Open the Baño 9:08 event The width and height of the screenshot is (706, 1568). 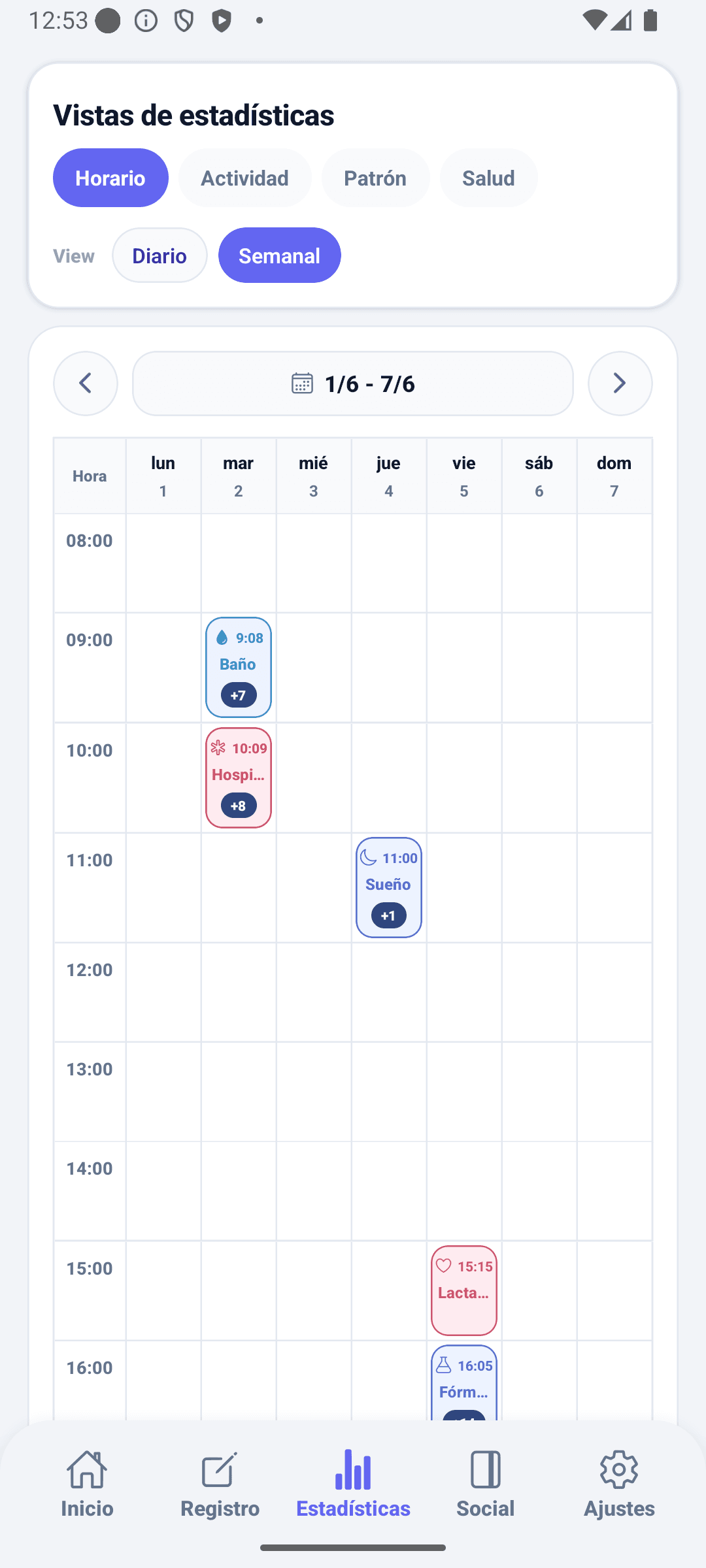(239, 667)
